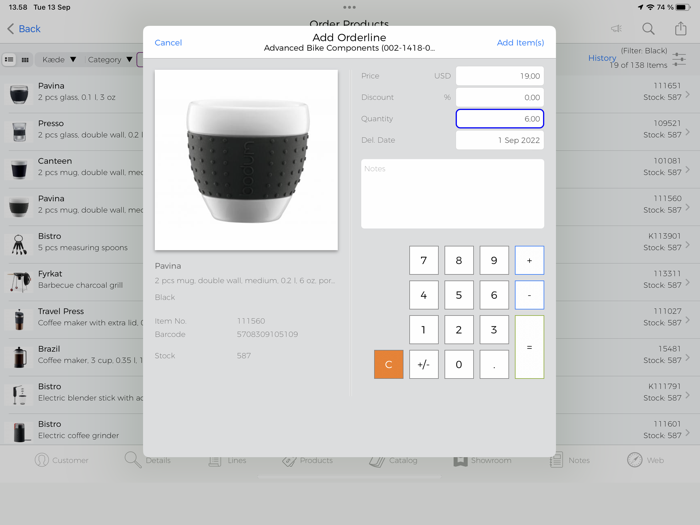Tap keypad equals key
Image resolution: width=700 pixels, height=525 pixels.
pyautogui.click(x=529, y=347)
